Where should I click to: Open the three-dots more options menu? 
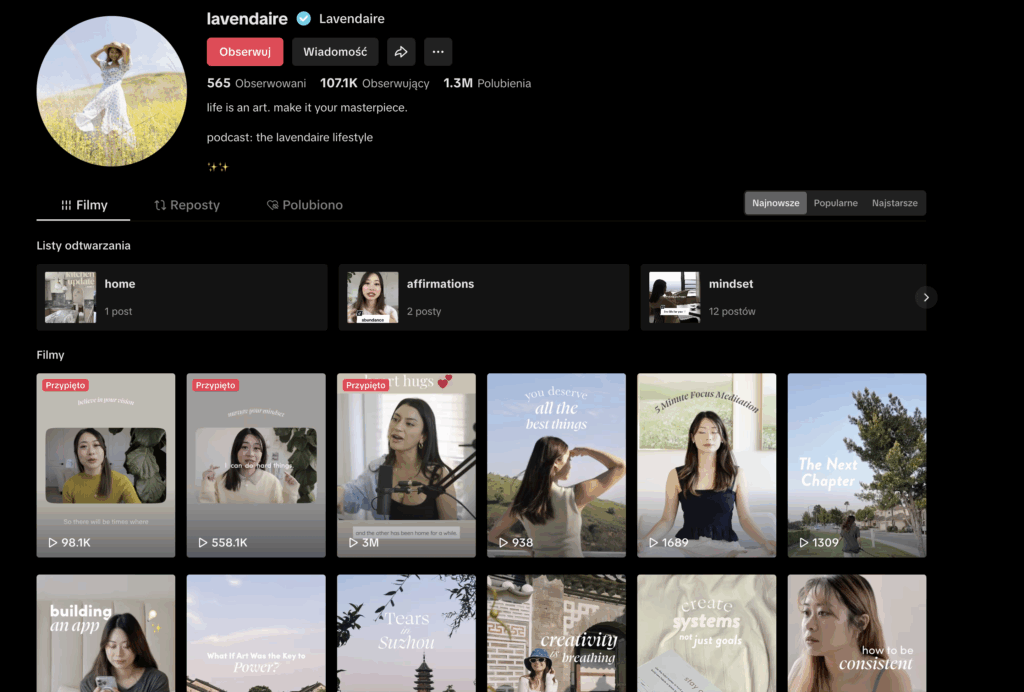pos(438,52)
